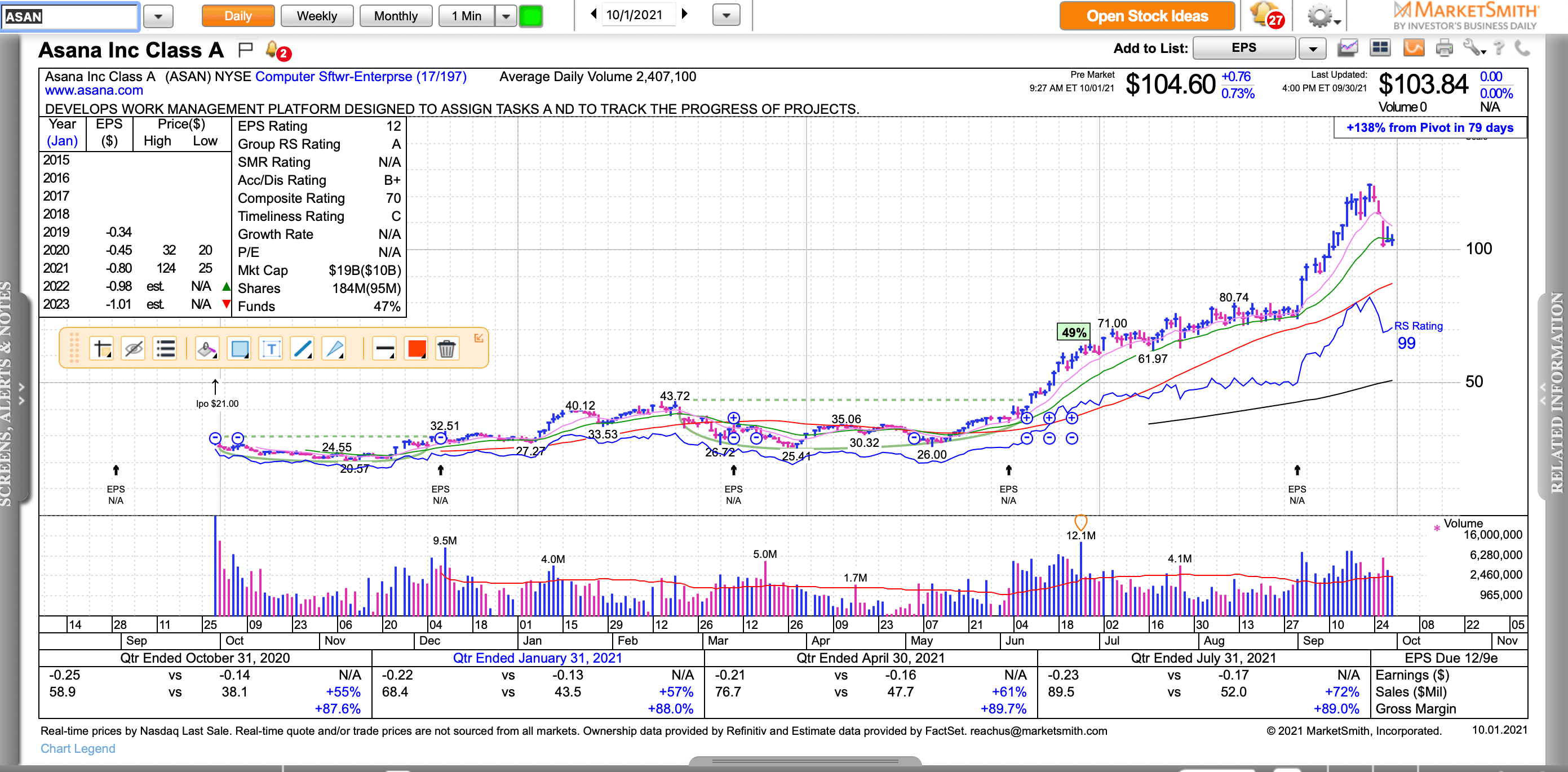Open the annotations list tool

click(x=165, y=349)
